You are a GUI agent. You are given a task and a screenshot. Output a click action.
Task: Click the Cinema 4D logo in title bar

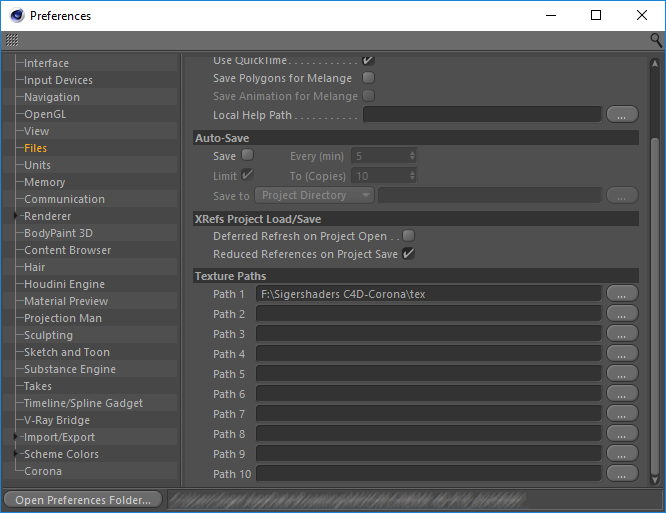coord(17,16)
